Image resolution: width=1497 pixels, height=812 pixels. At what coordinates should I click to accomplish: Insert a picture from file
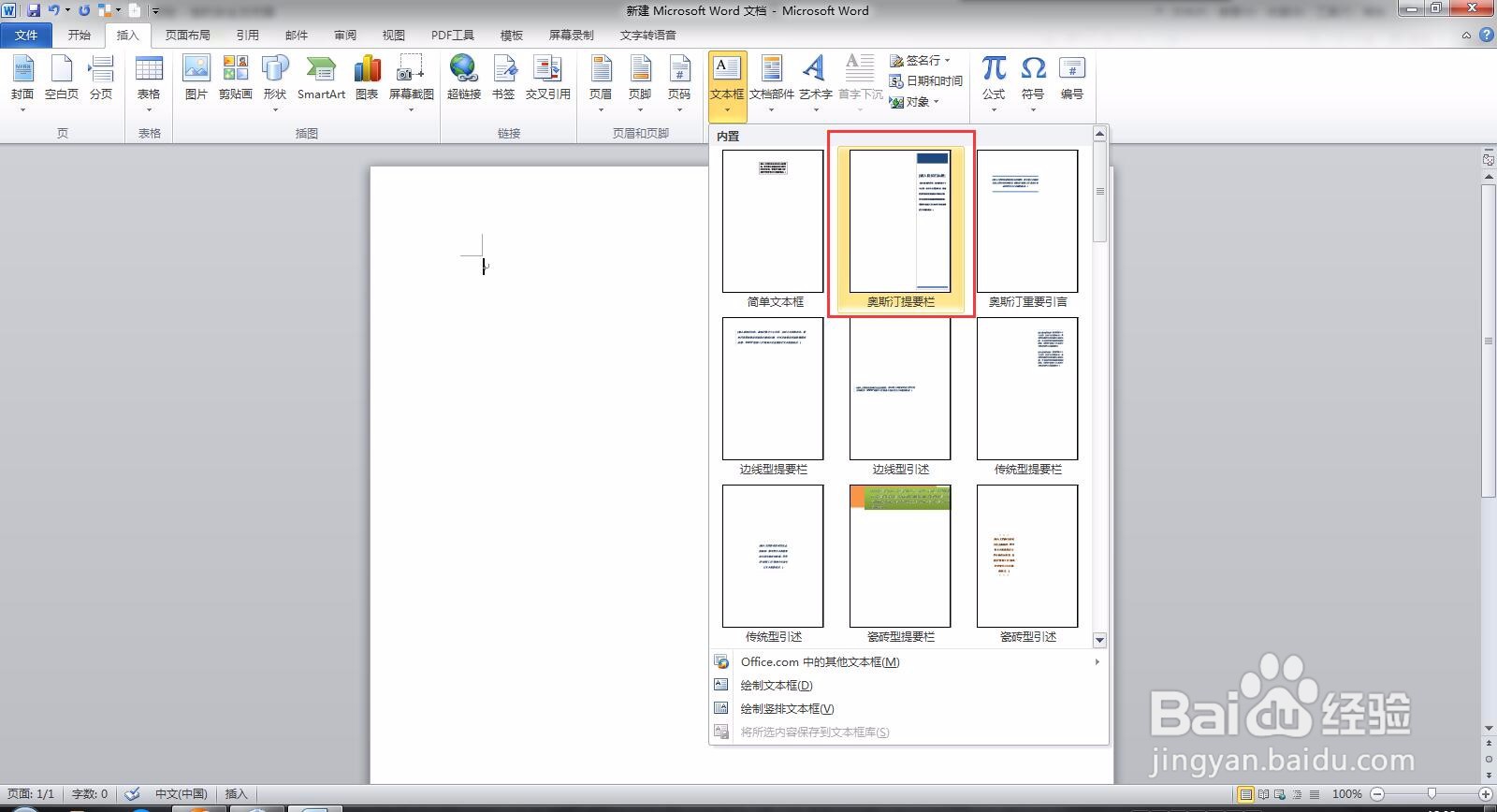[x=196, y=79]
